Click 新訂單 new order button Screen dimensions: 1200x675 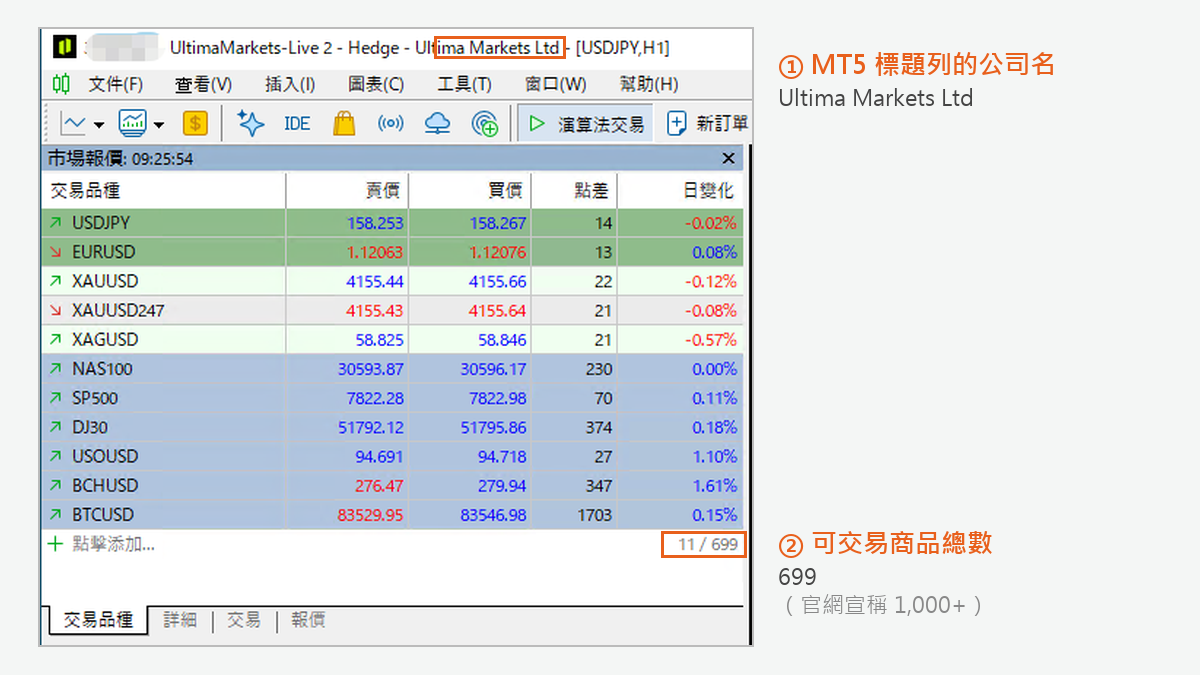[x=708, y=124]
